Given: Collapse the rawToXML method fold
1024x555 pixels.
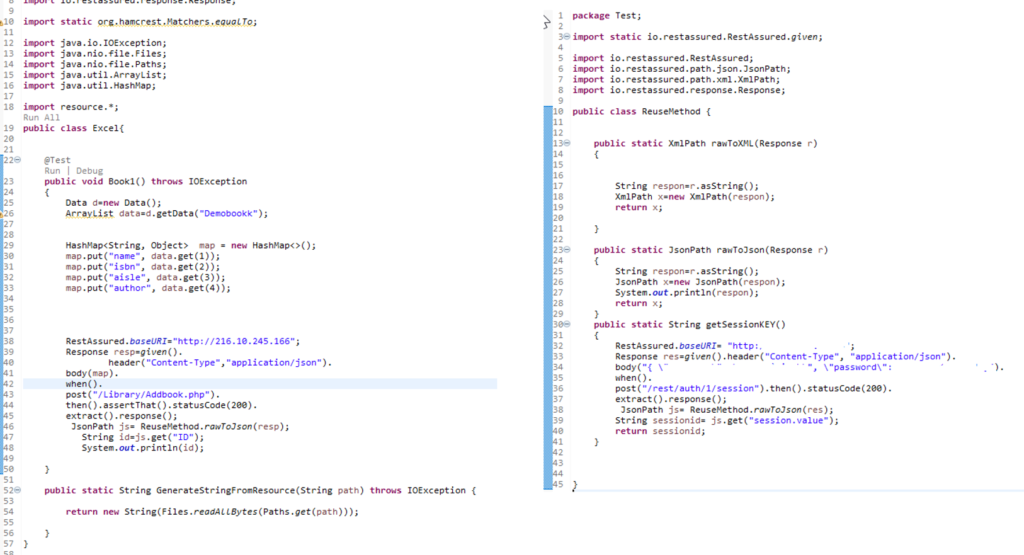Looking at the screenshot, I should coord(565,143).
